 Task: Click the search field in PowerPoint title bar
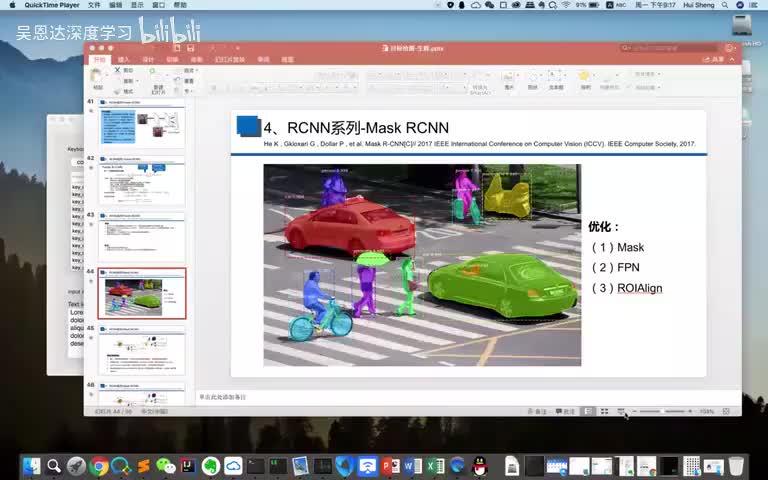click(x=668, y=48)
